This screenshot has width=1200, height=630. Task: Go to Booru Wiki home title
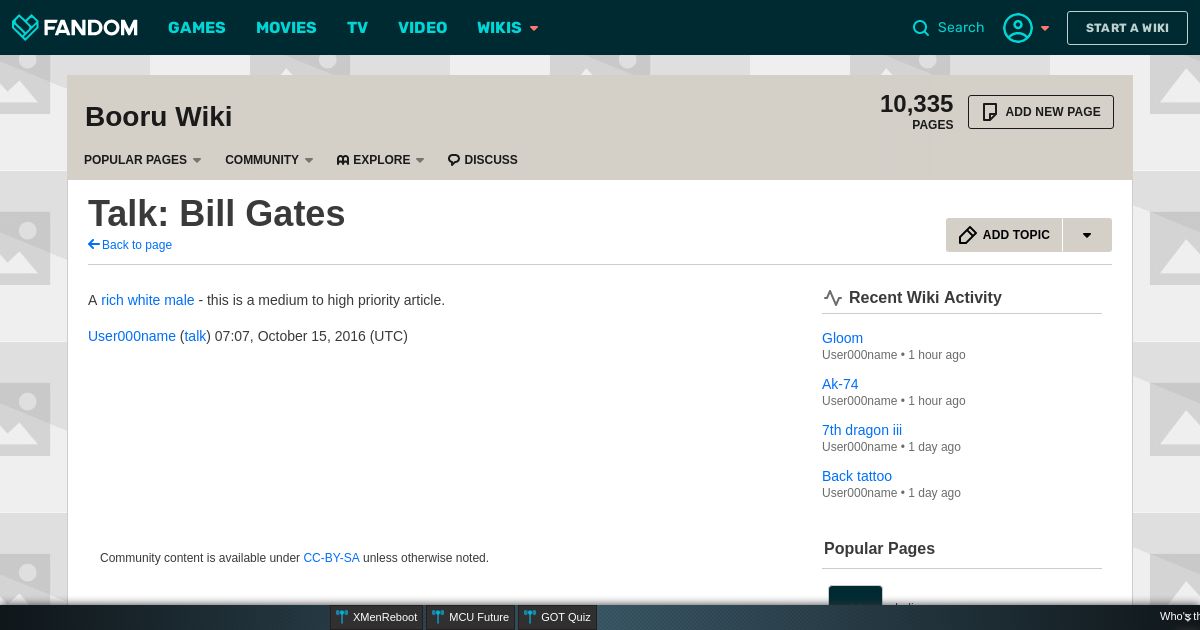pos(159,116)
